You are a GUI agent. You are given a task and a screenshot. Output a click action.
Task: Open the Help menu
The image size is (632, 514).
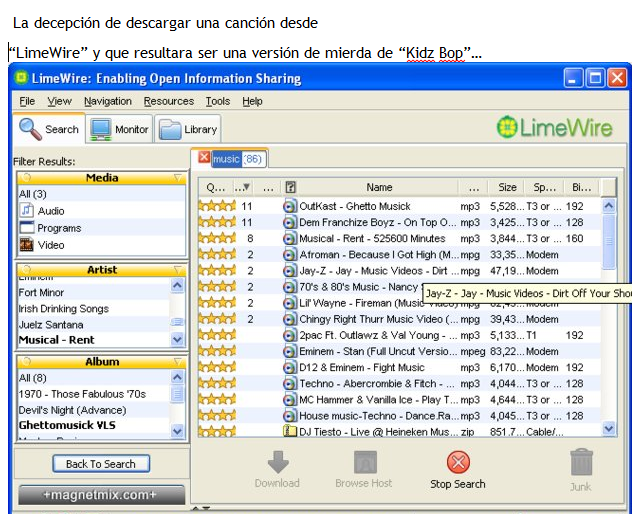252,101
